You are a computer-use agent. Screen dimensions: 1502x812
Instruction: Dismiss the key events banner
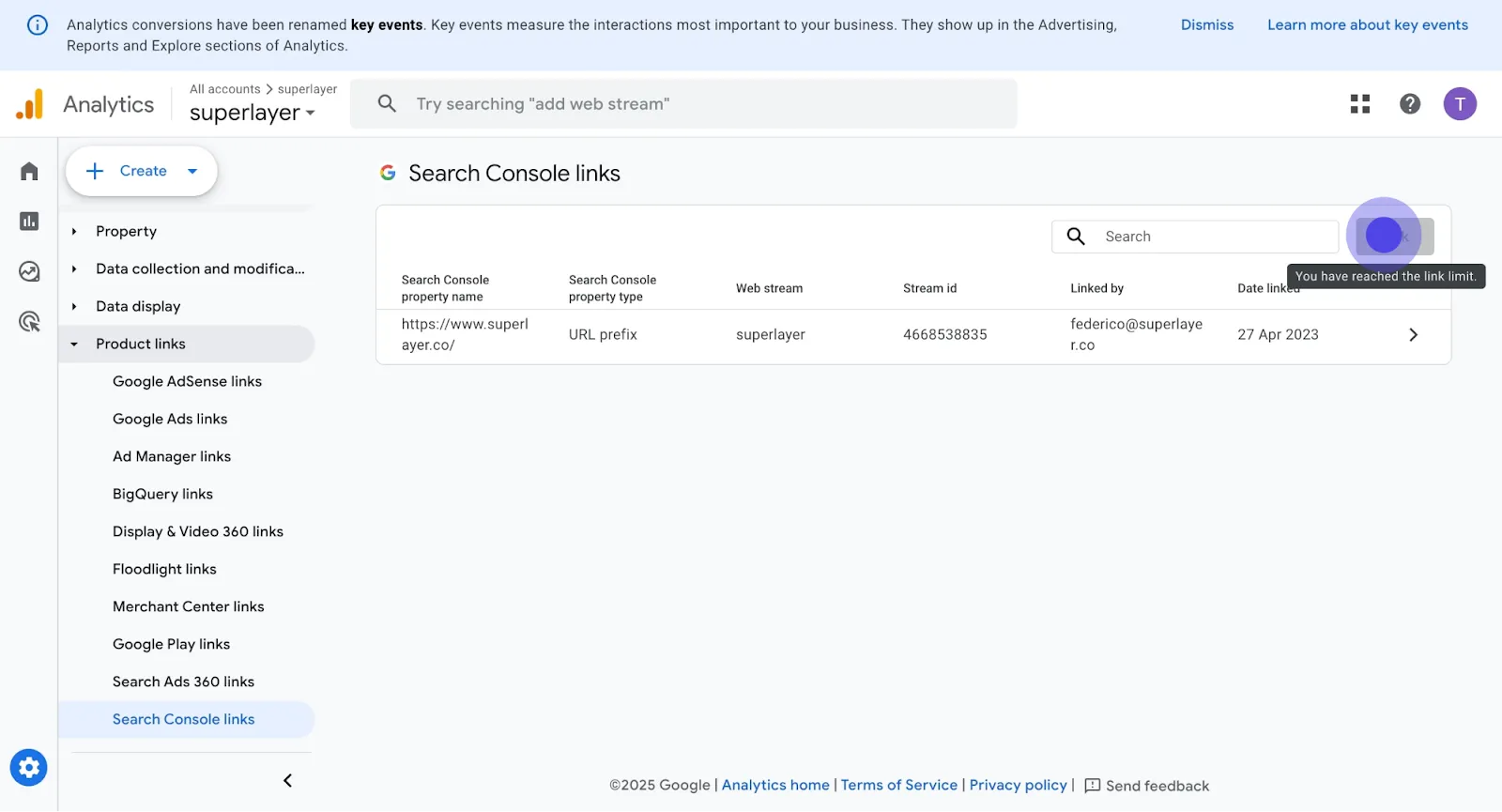(x=1207, y=25)
